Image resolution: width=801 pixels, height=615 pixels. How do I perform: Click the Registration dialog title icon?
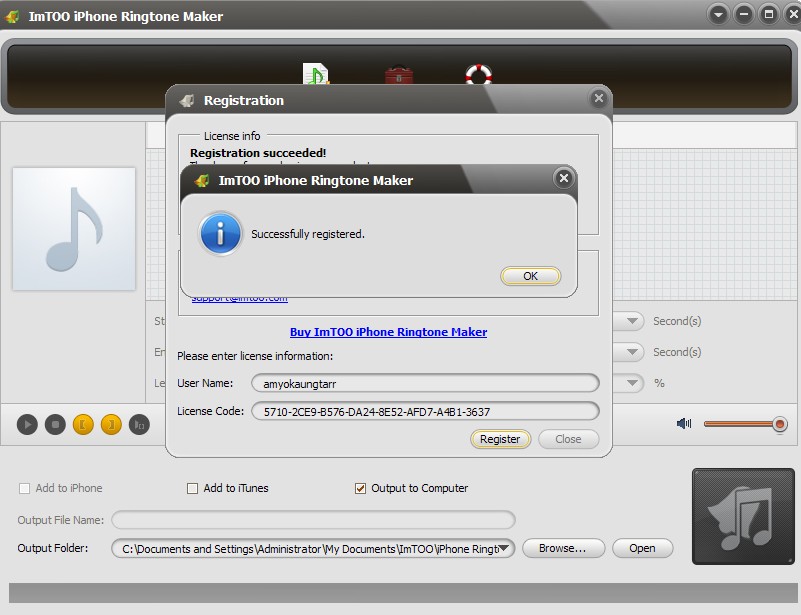click(x=187, y=100)
